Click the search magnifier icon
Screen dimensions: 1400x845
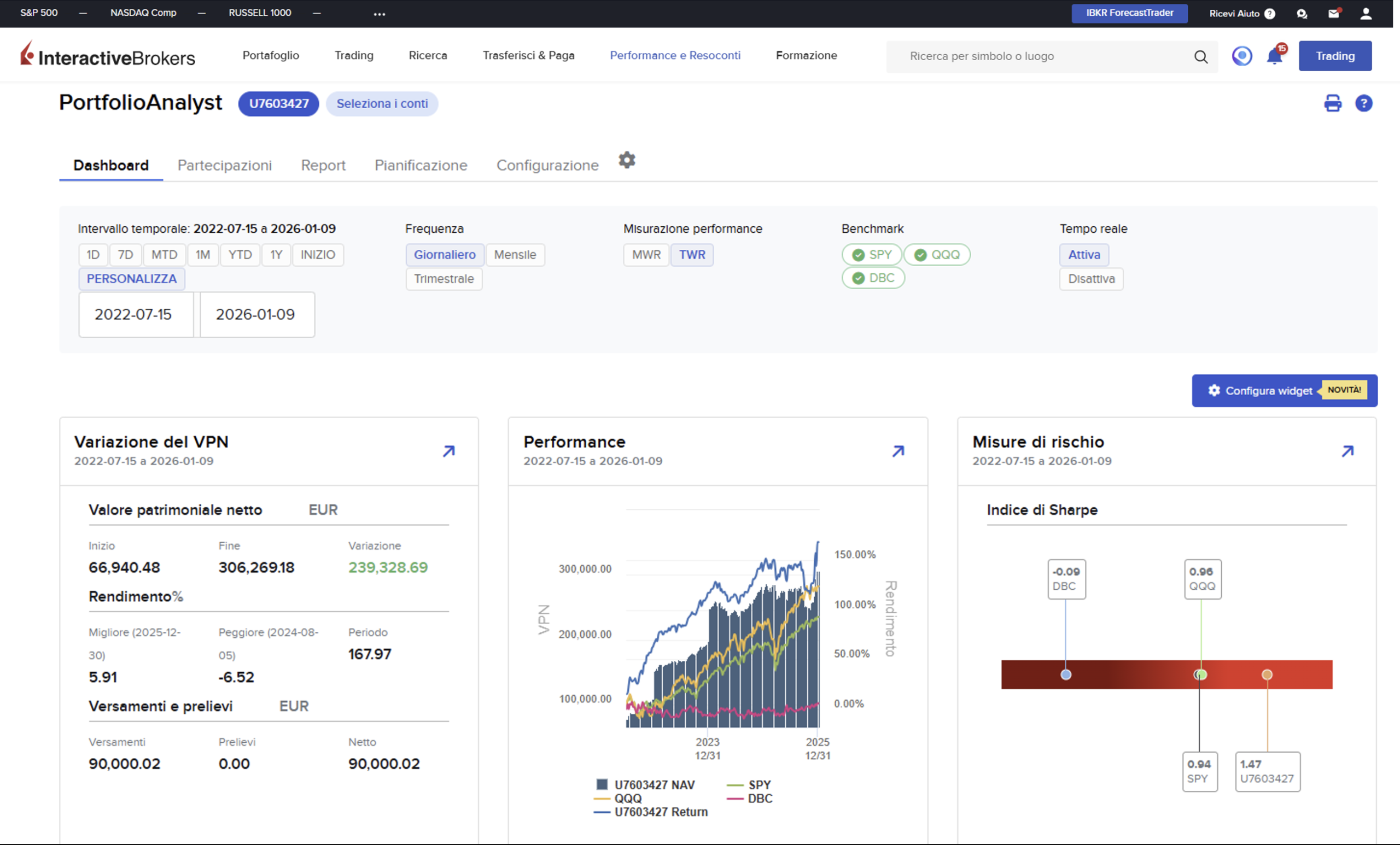coord(1200,56)
